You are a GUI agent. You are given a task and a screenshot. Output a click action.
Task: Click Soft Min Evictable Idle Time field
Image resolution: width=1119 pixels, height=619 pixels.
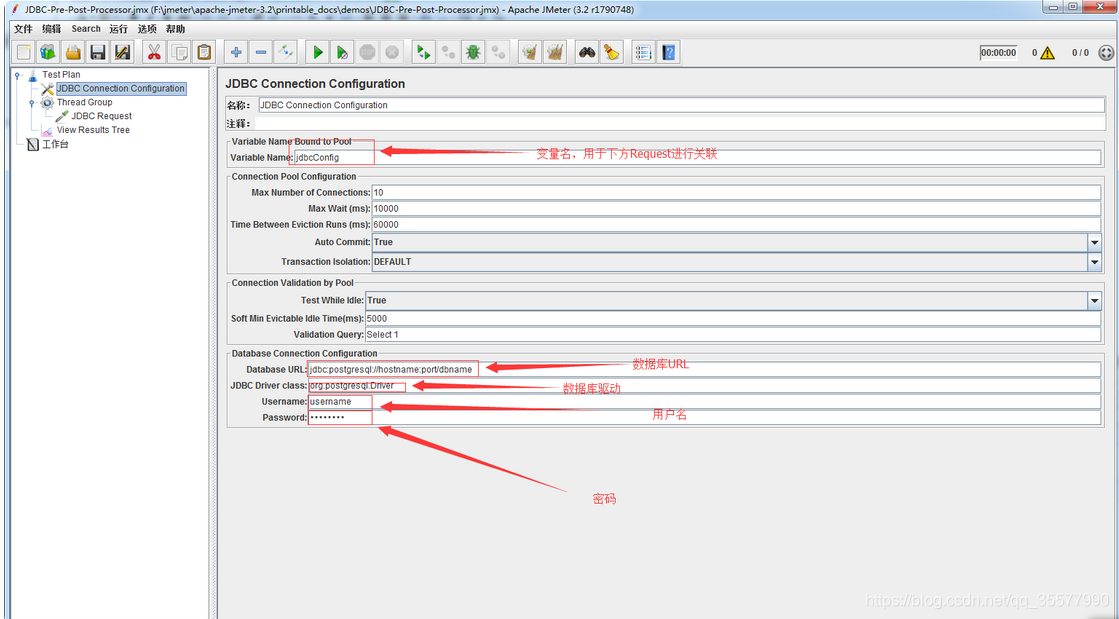(x=733, y=319)
